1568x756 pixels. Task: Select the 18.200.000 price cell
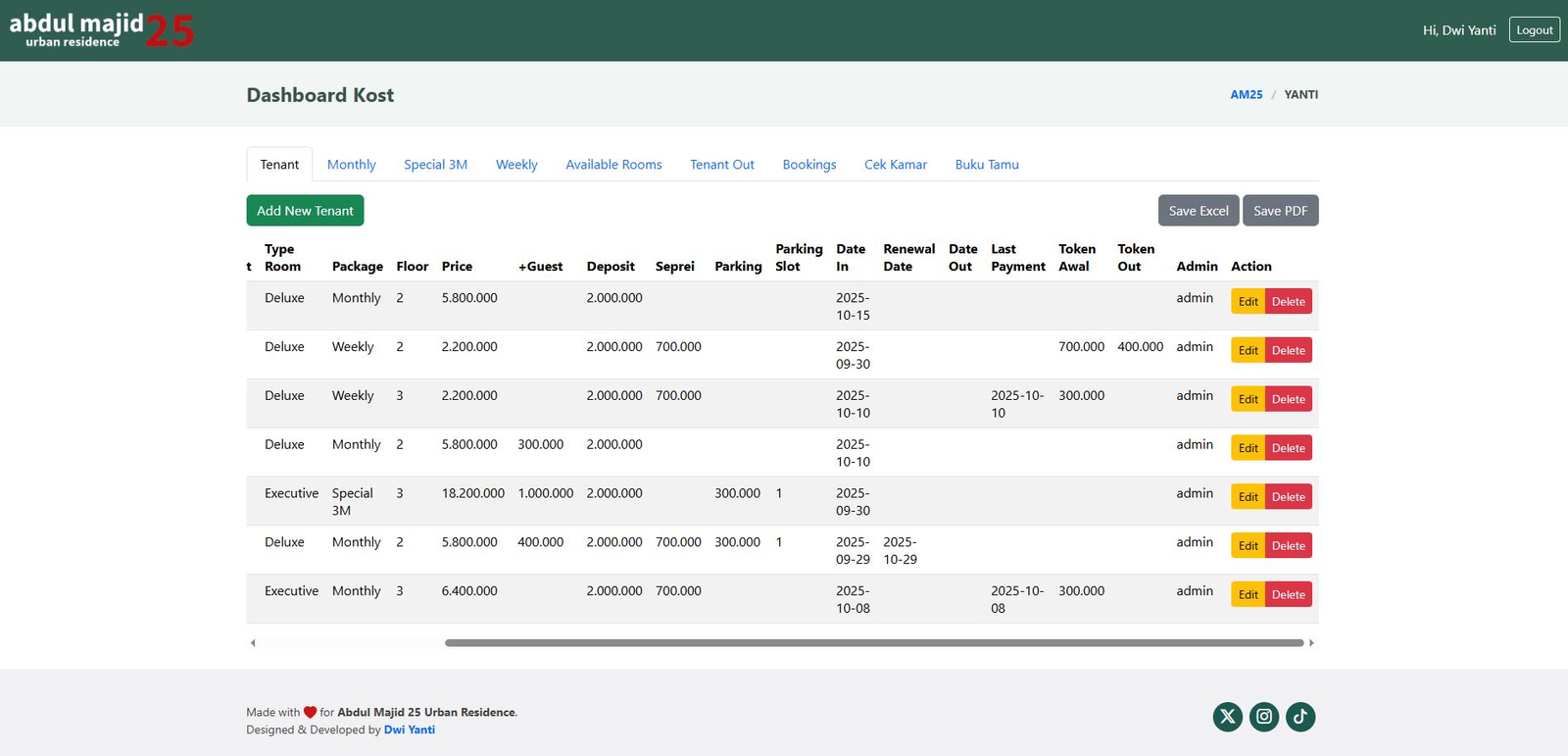click(x=473, y=493)
